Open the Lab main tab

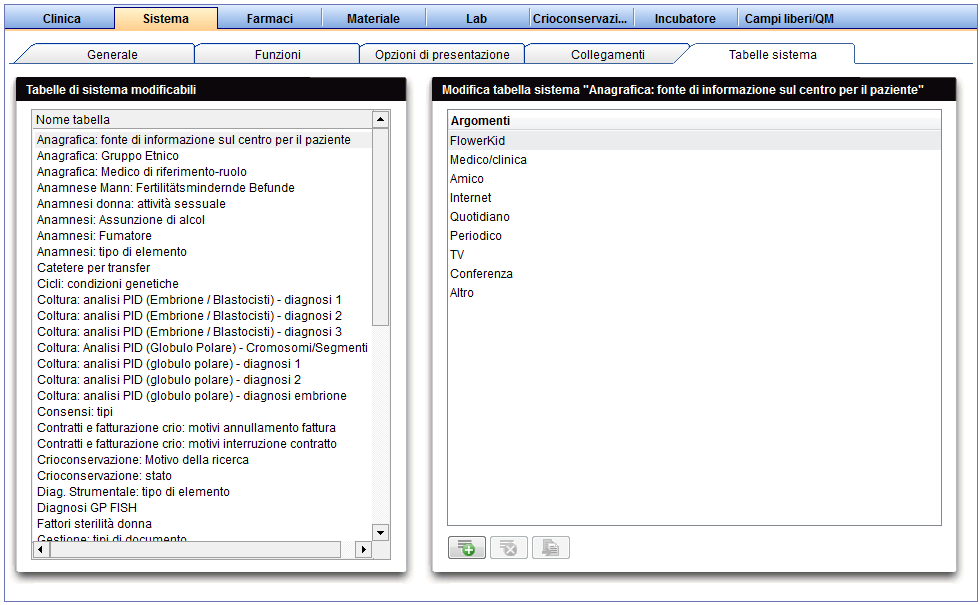coord(476,19)
